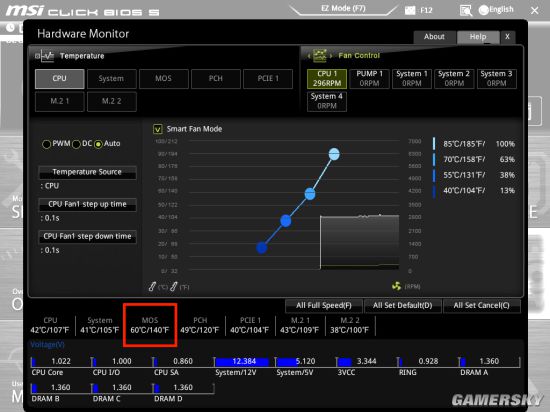Select the System 3 fan header
The image size is (550, 412).
pyautogui.click(x=496, y=79)
